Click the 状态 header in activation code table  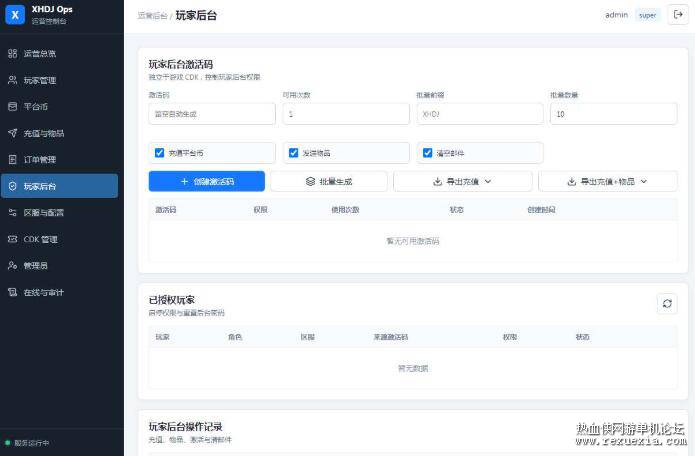[x=457, y=210]
